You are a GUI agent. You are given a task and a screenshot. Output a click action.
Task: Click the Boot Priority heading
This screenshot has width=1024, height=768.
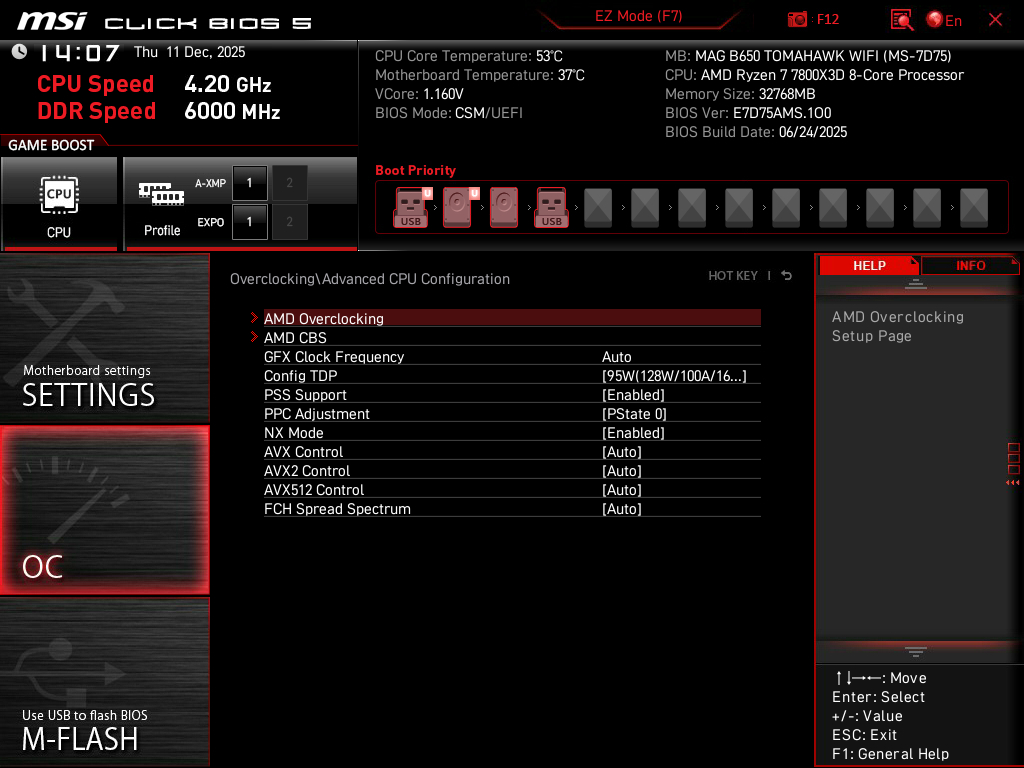(415, 170)
